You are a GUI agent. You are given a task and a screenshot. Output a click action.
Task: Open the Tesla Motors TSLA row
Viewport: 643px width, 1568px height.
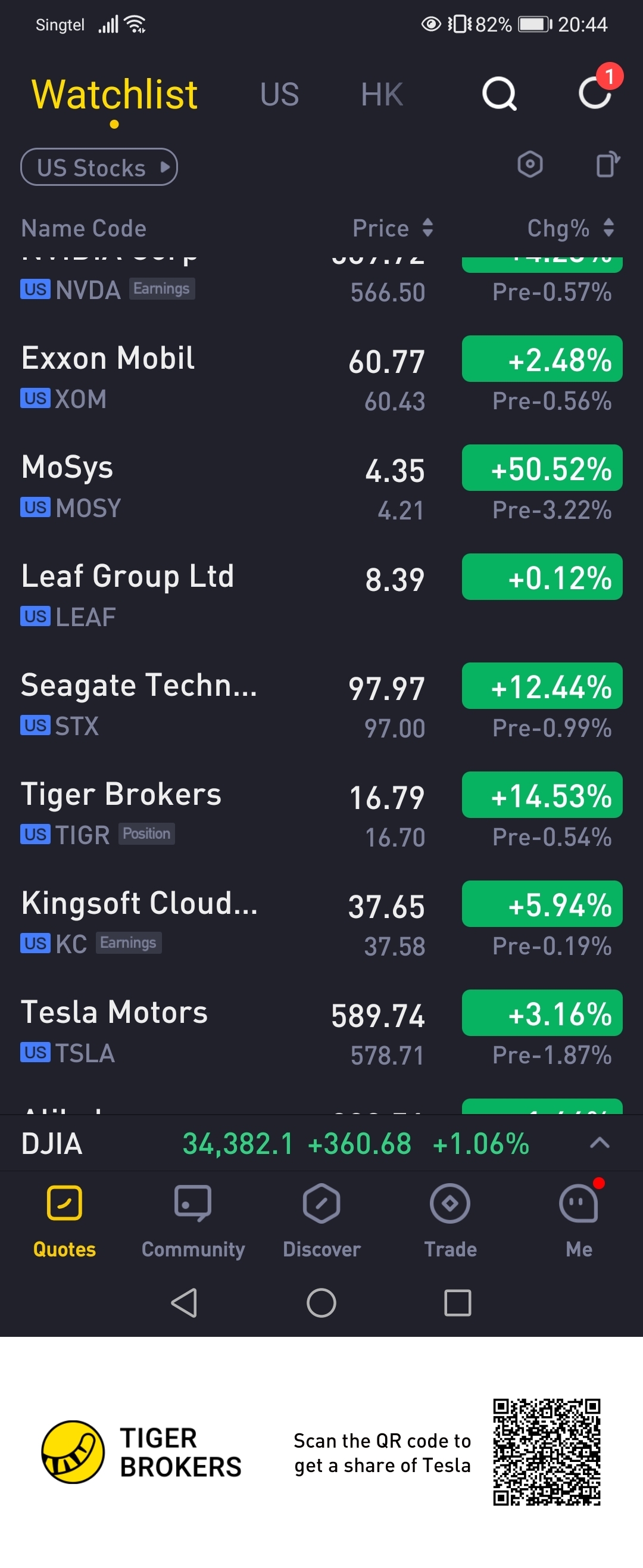pos(321,1032)
